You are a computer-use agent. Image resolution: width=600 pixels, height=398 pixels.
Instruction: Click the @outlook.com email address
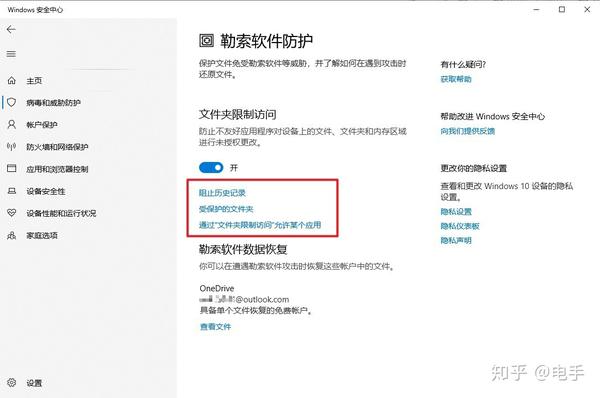click(x=244, y=299)
